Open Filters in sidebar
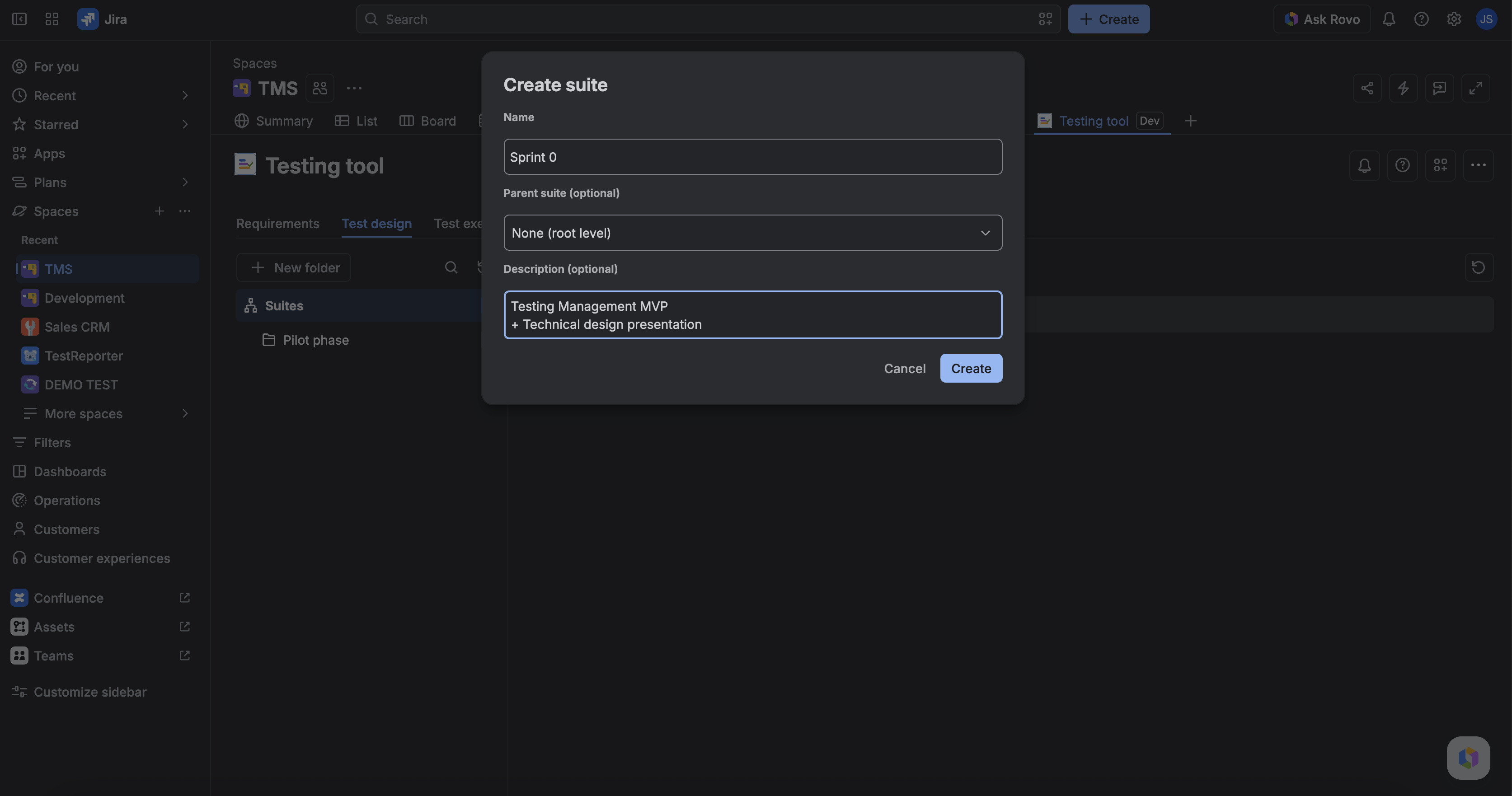This screenshot has height=796, width=1512. [x=103, y=443]
